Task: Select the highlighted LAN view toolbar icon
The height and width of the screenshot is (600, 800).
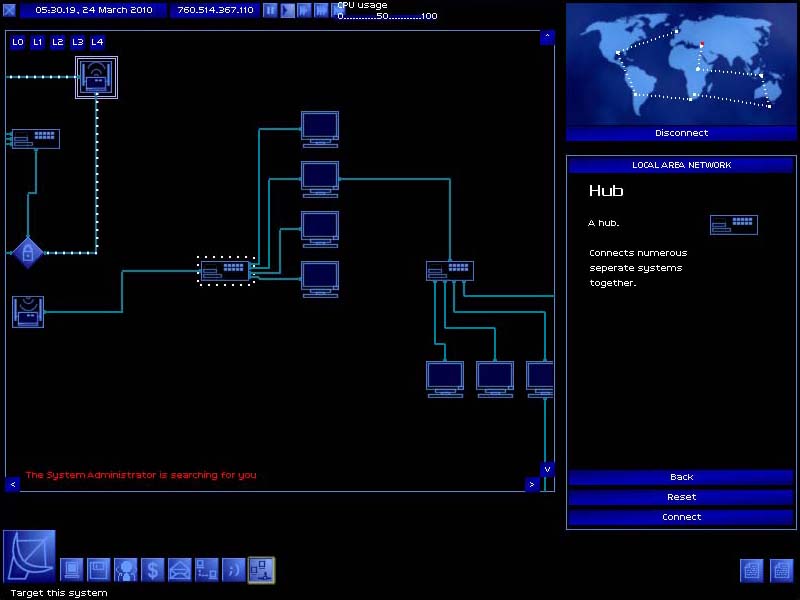Action: pos(261,570)
